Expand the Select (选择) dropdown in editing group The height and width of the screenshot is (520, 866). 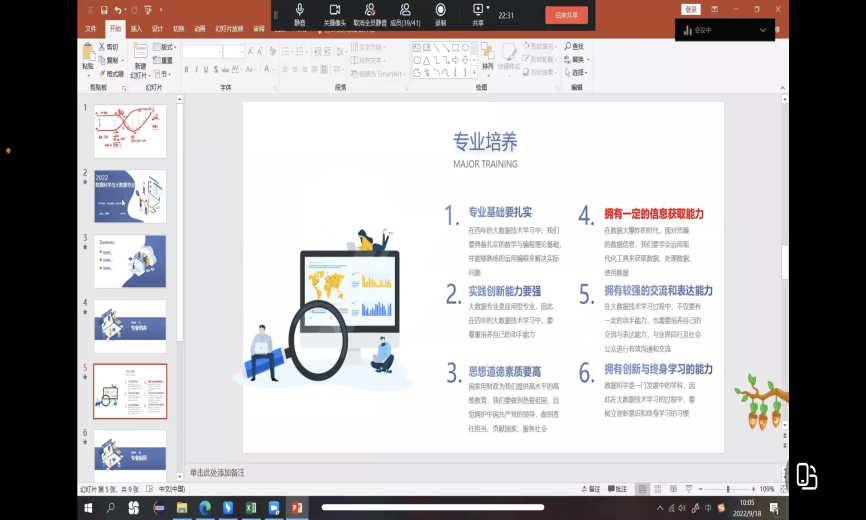[578, 72]
